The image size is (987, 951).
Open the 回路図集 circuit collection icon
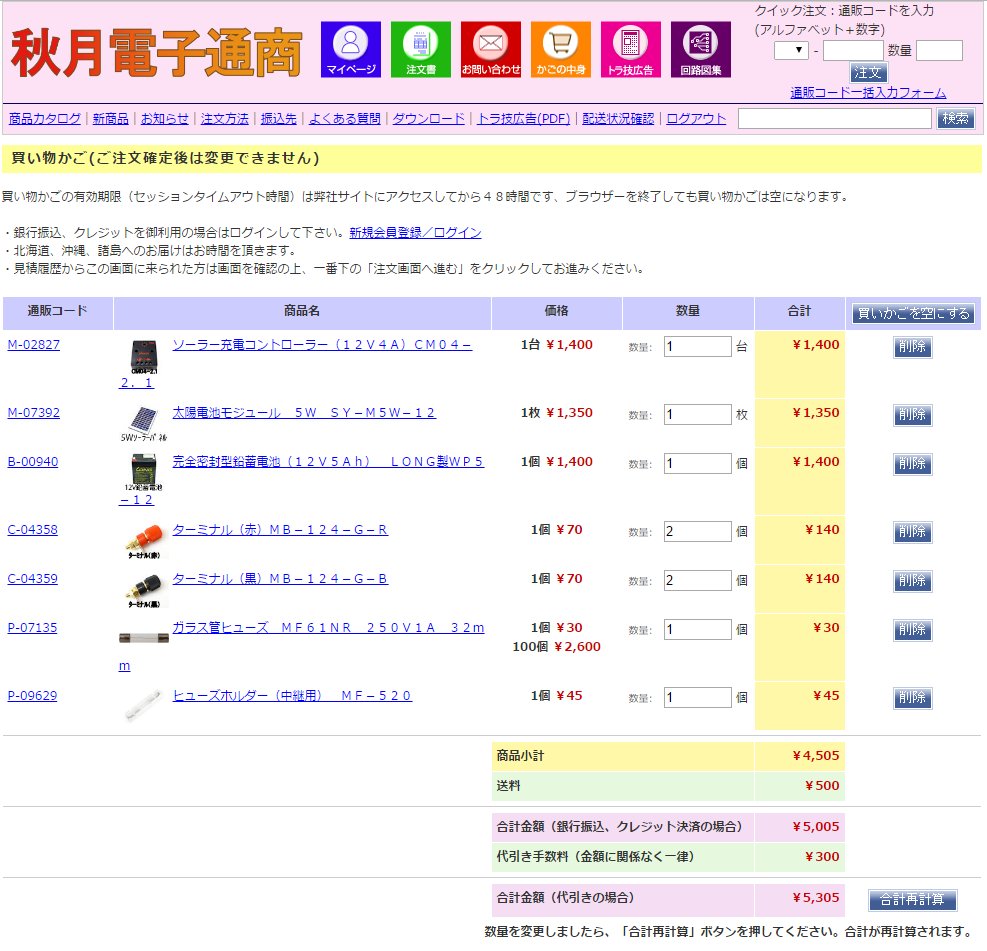point(701,50)
